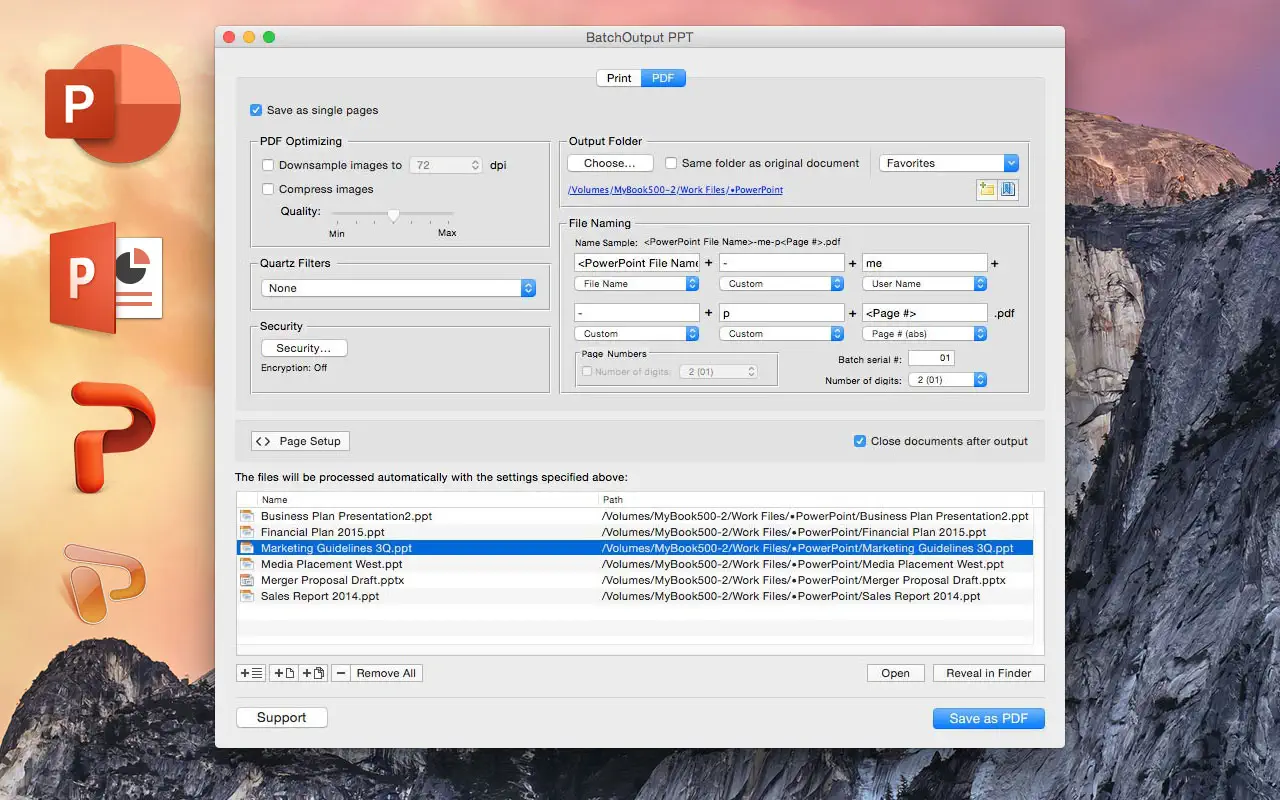Click the Save as PDF button

pyautogui.click(x=988, y=718)
